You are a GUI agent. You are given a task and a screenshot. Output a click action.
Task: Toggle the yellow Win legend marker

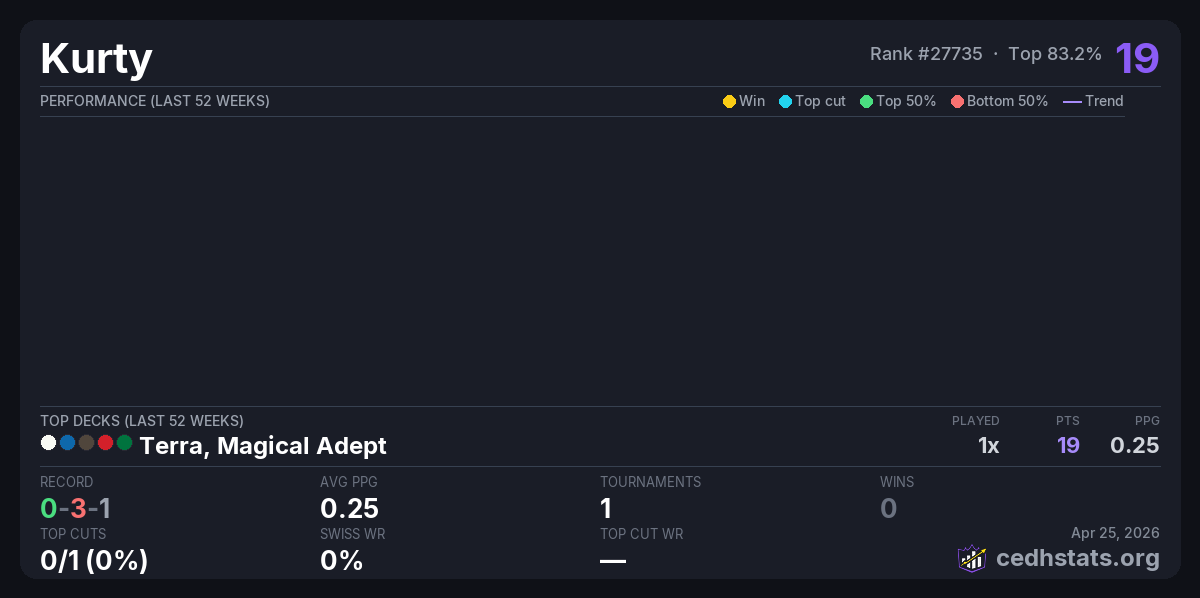729,101
